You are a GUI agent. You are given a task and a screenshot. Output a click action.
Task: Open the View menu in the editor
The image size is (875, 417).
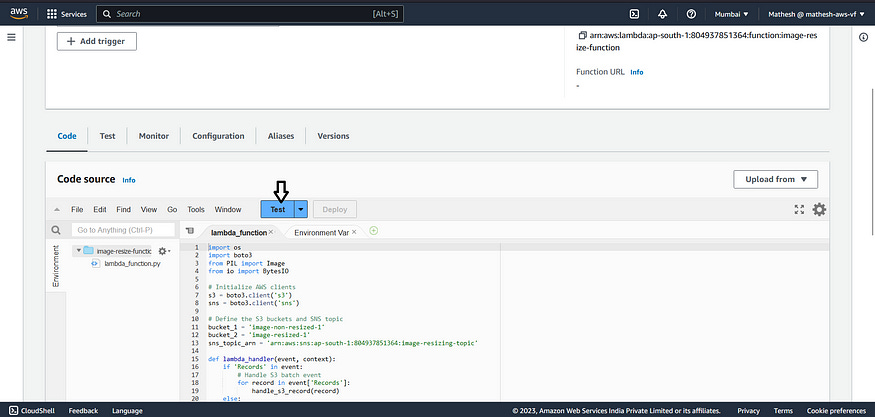(x=149, y=209)
